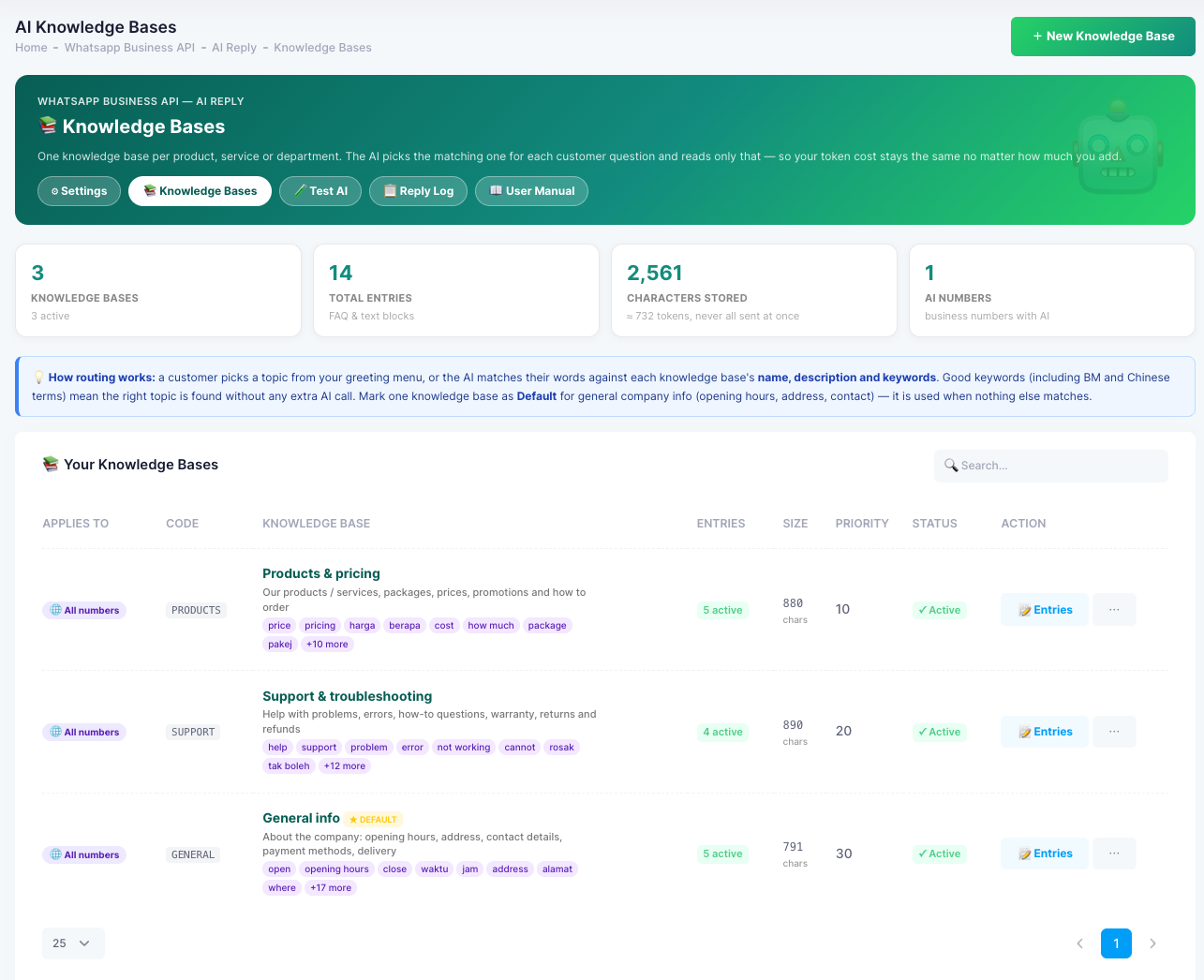1204x980 pixels.
Task: Click the All numbers badge in PRODUCTS row
Action: pyautogui.click(x=84, y=610)
